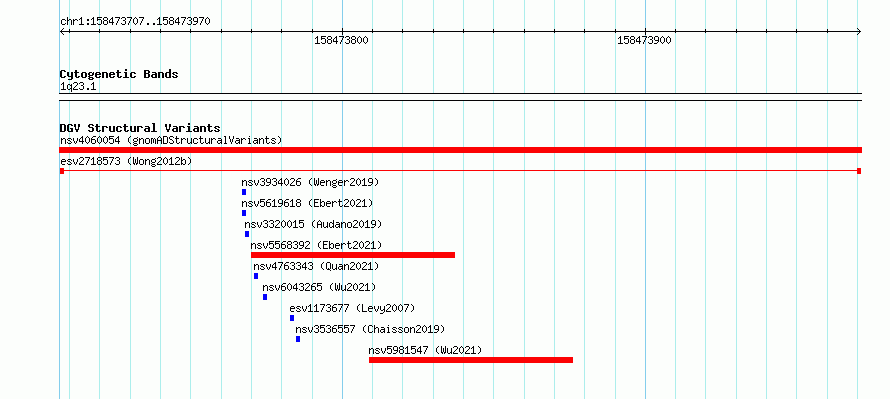The width and height of the screenshot is (890, 399).
Task: Select the 1q23.1 cytogenetic band label
Action: (x=78, y=86)
